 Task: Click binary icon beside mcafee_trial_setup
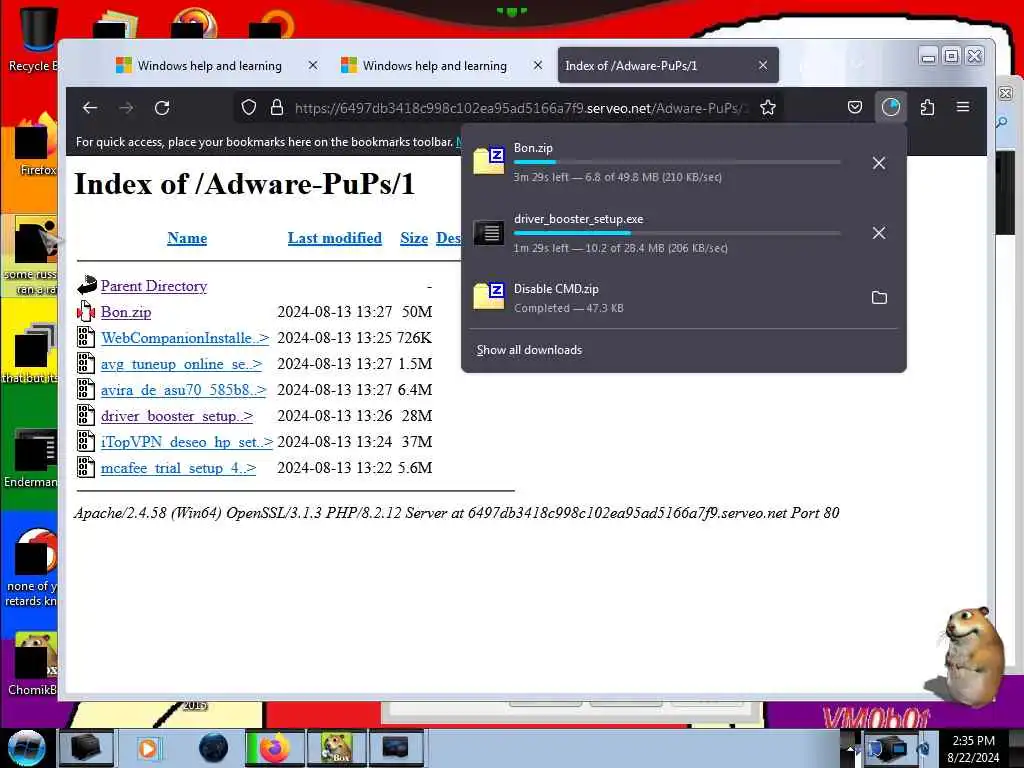click(86, 468)
